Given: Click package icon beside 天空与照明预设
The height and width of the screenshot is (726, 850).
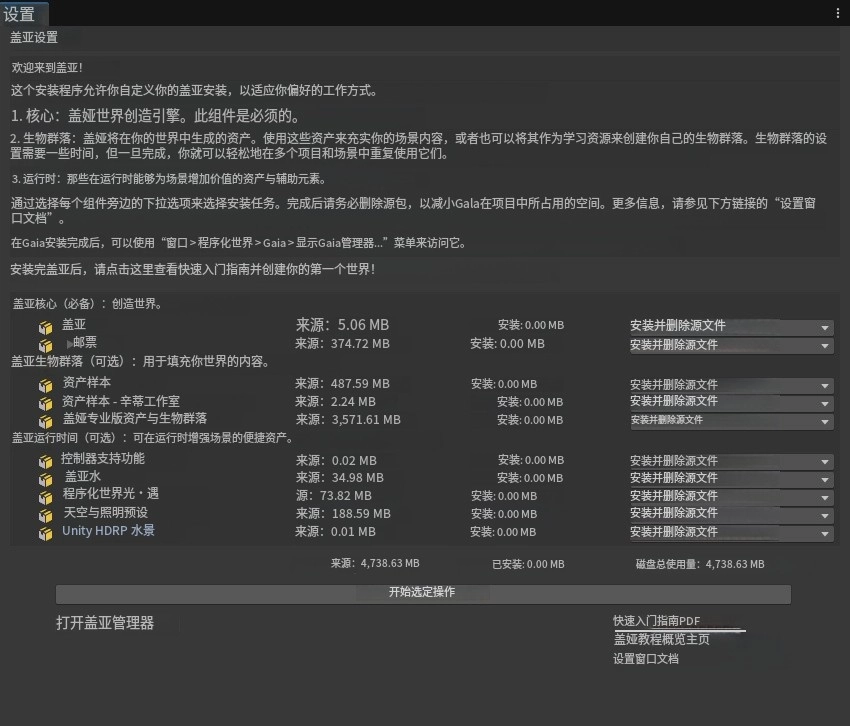Looking at the screenshot, I should [46, 515].
